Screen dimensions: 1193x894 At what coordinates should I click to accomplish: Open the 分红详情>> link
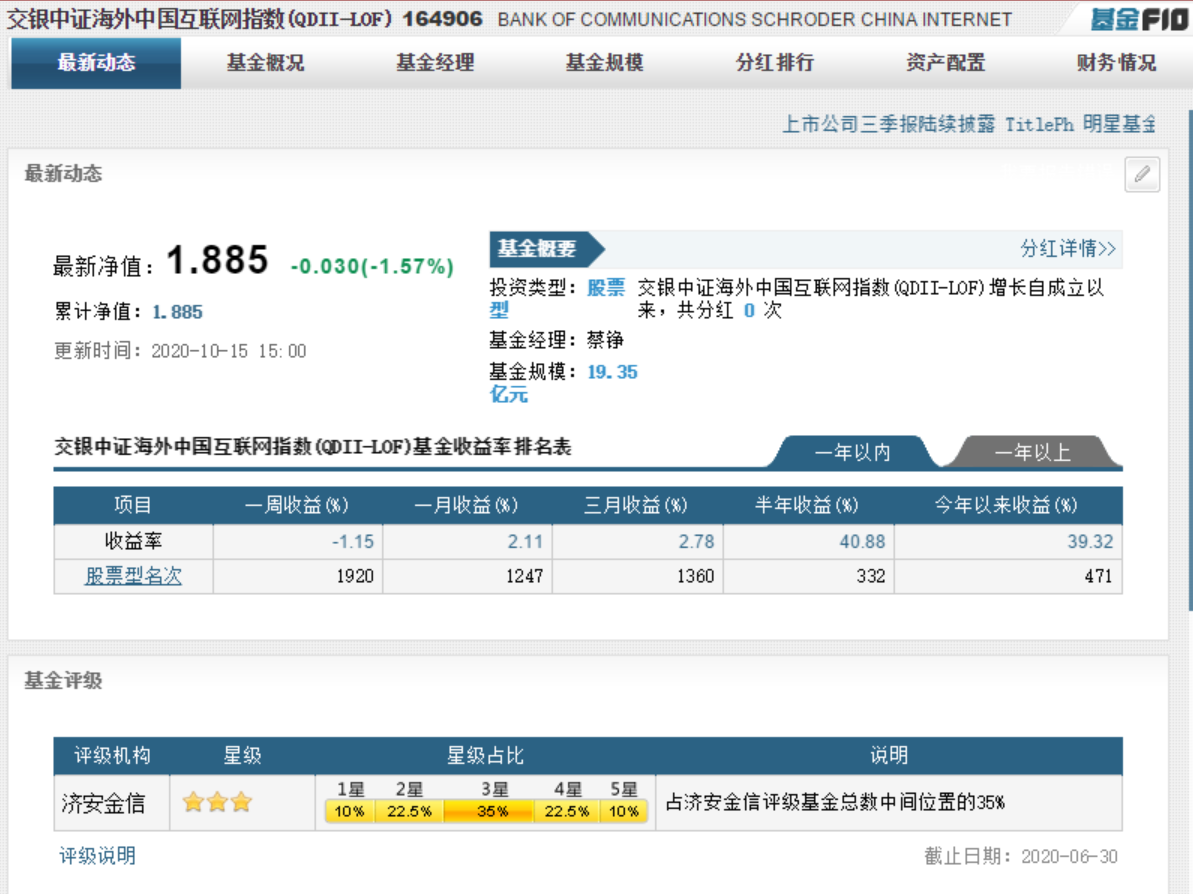[x=1067, y=249]
